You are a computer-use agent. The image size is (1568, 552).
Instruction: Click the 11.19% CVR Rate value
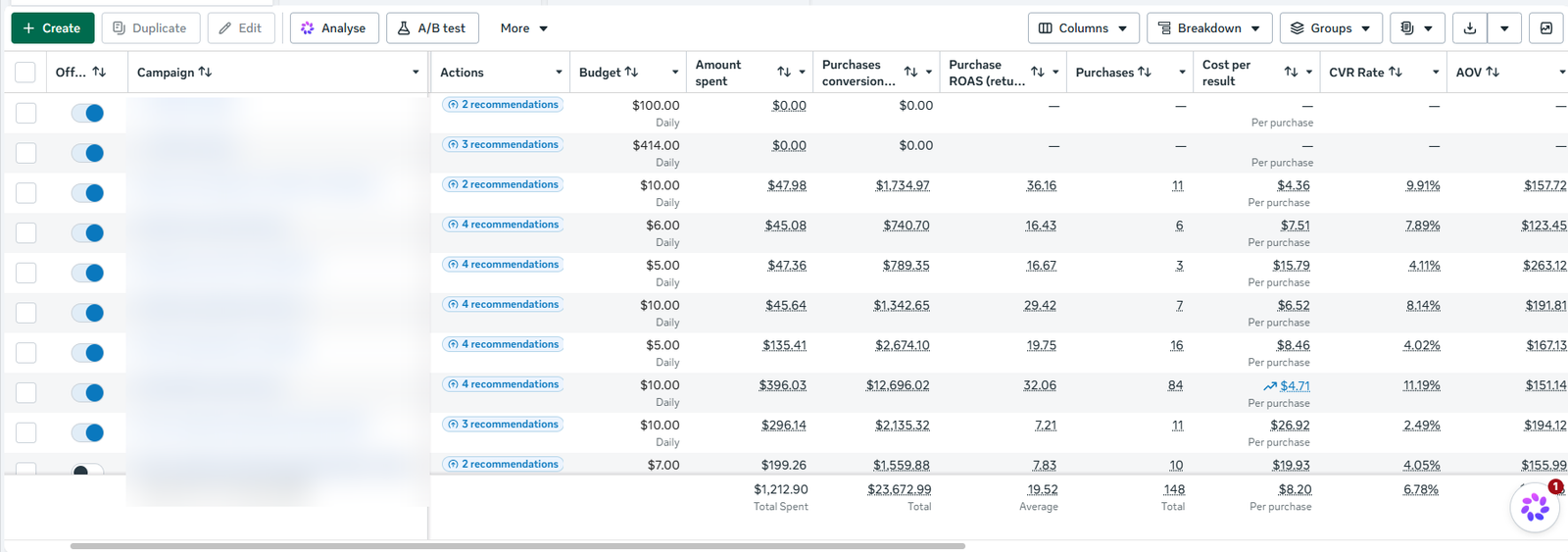pos(1422,385)
